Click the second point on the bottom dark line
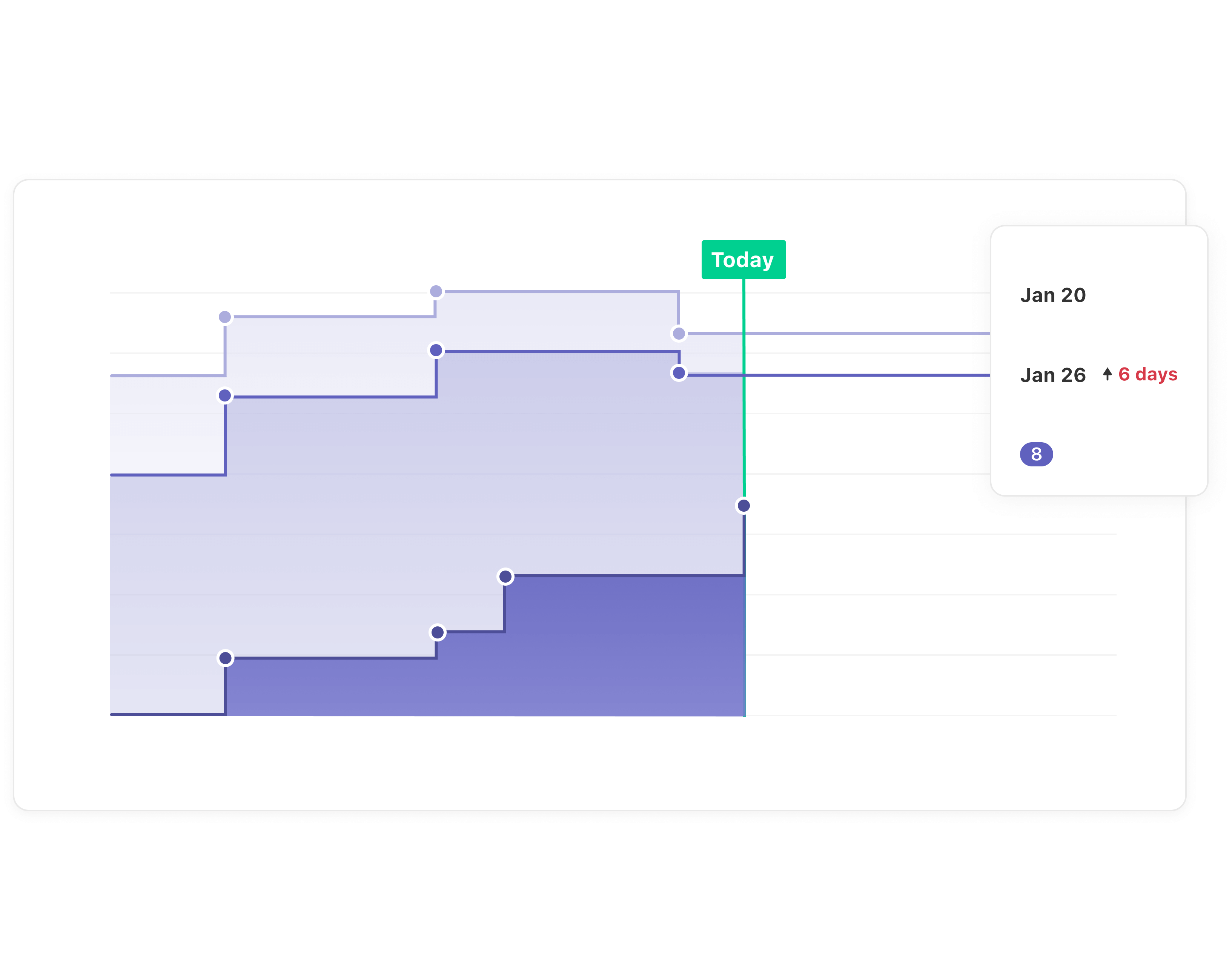 (x=438, y=632)
